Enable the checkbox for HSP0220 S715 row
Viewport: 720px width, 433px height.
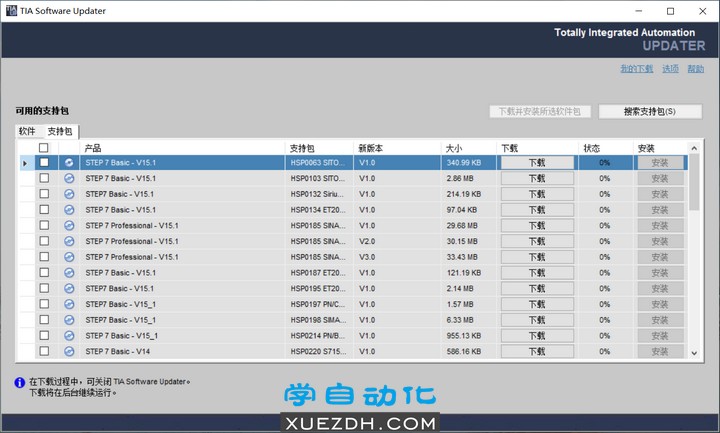tap(44, 351)
